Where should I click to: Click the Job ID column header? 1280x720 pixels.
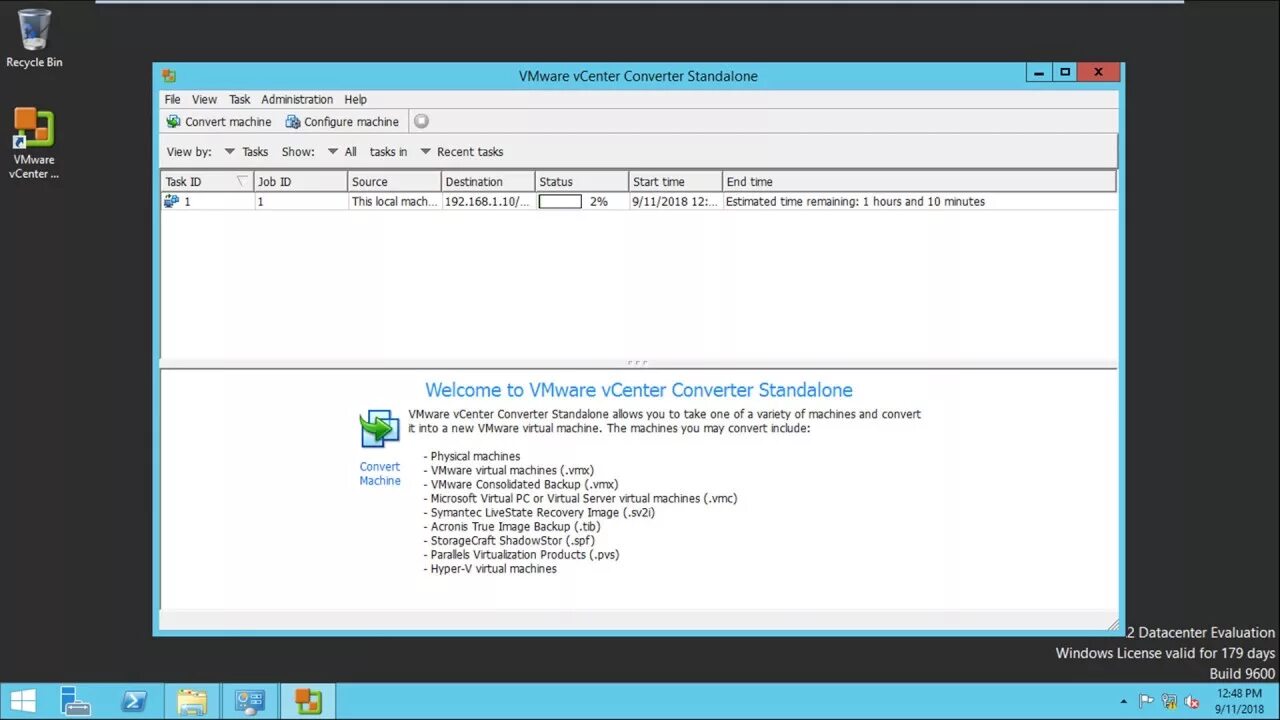click(300, 181)
